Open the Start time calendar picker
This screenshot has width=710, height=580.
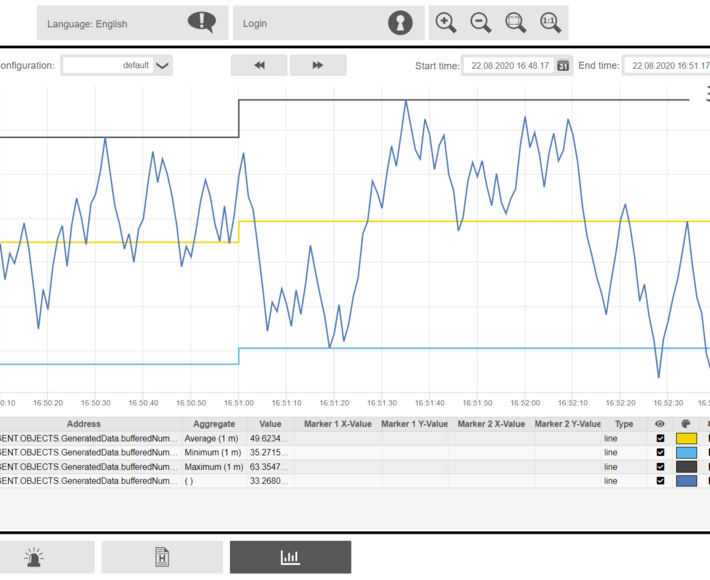point(563,66)
